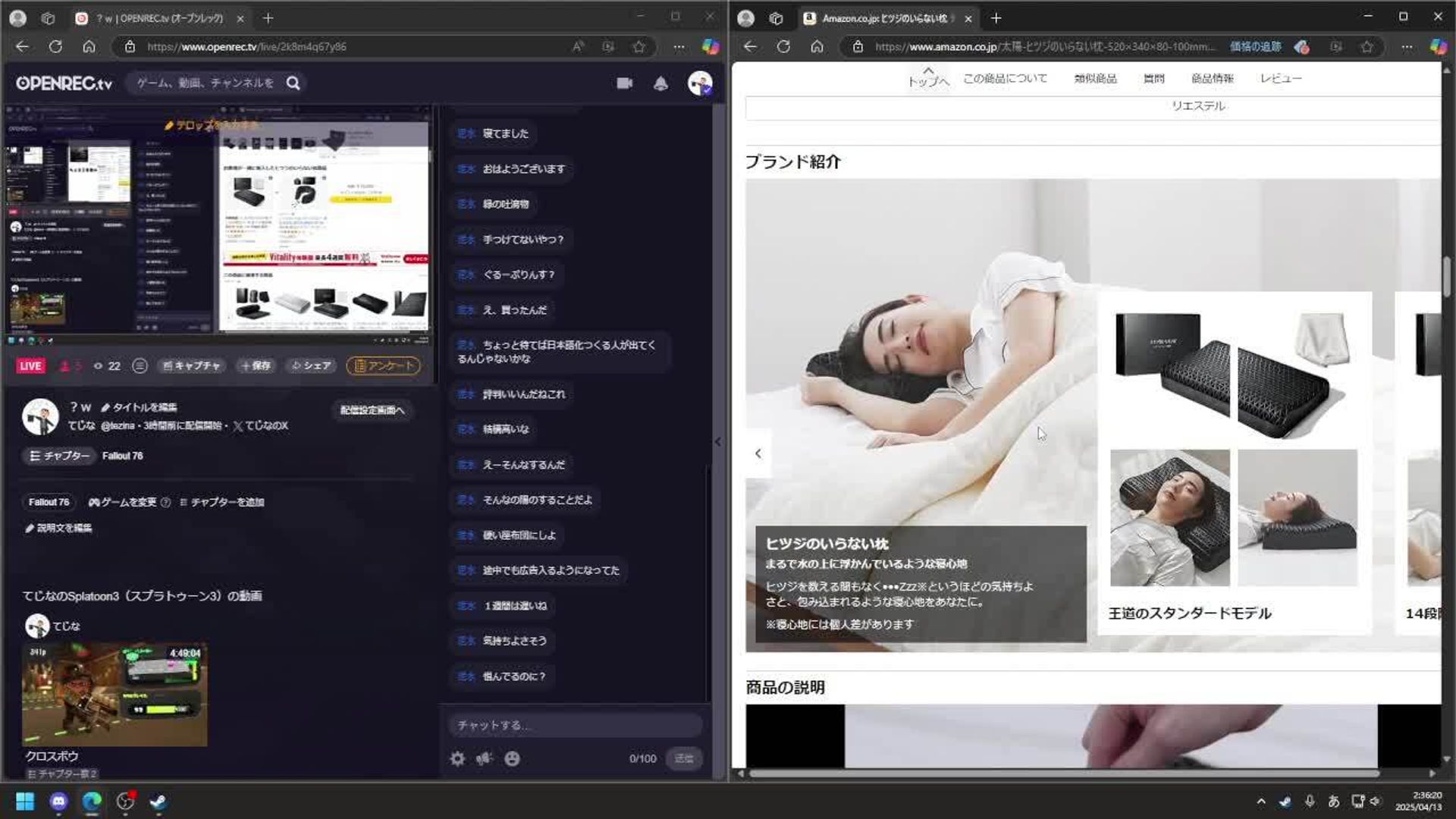Open the notifications bell in OPENREC
1456x819 pixels.
pyautogui.click(x=661, y=83)
